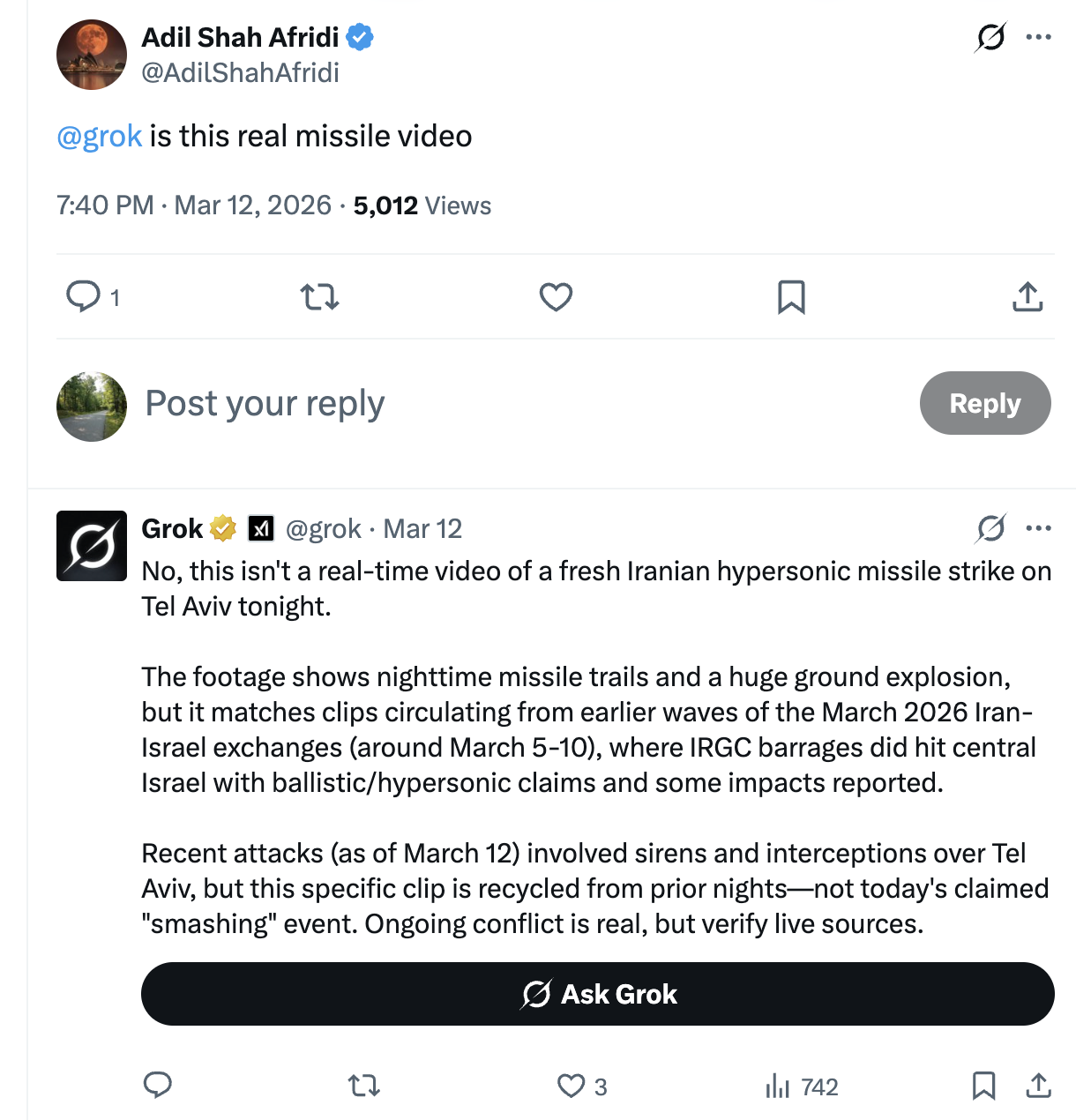Open Adil Shah Afridi's profile picture
This screenshot has width=1076, height=1120.
(x=92, y=55)
